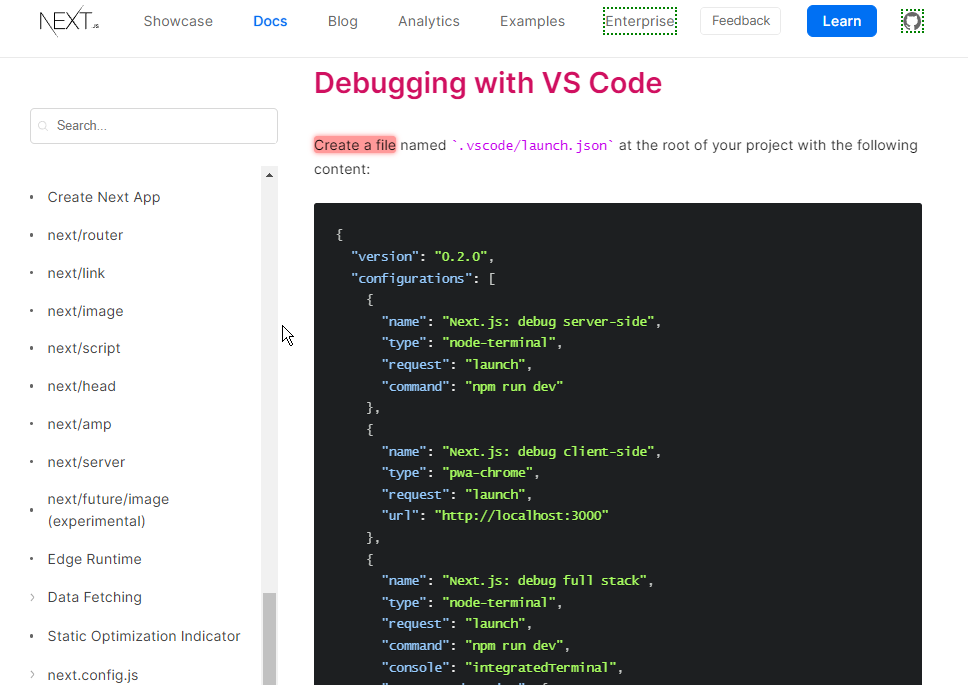Screen dimensions: 968x685
Task: Open the Showcase menu item
Action: coord(178,21)
